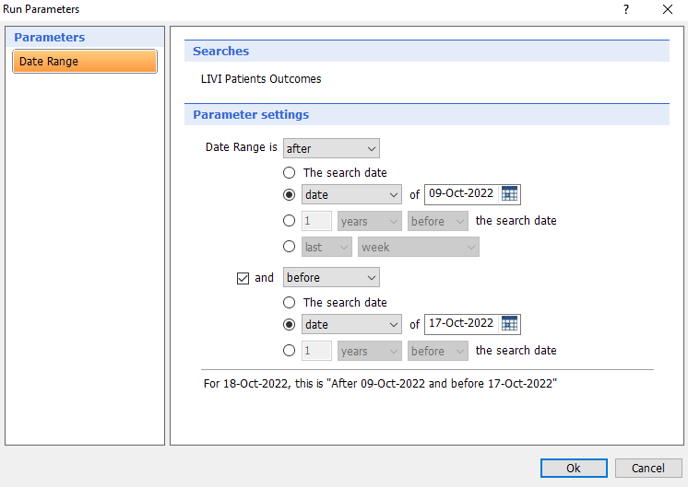The height and width of the screenshot is (487, 688).
Task: Click the 09-Oct-2022 date field
Action: tap(461, 195)
